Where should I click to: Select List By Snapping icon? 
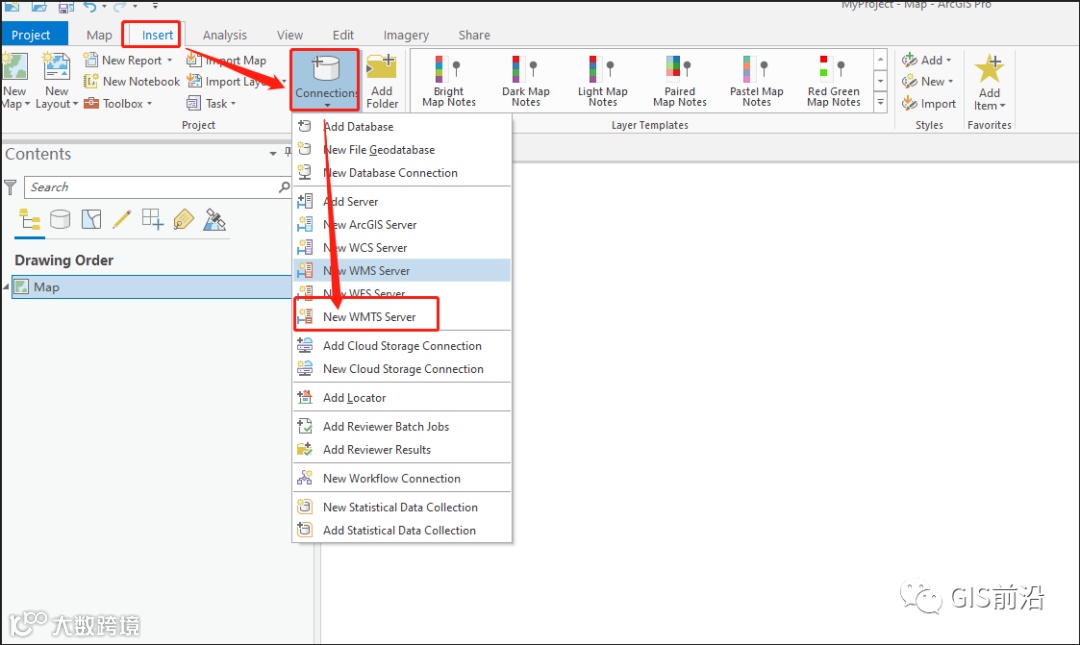tap(152, 220)
